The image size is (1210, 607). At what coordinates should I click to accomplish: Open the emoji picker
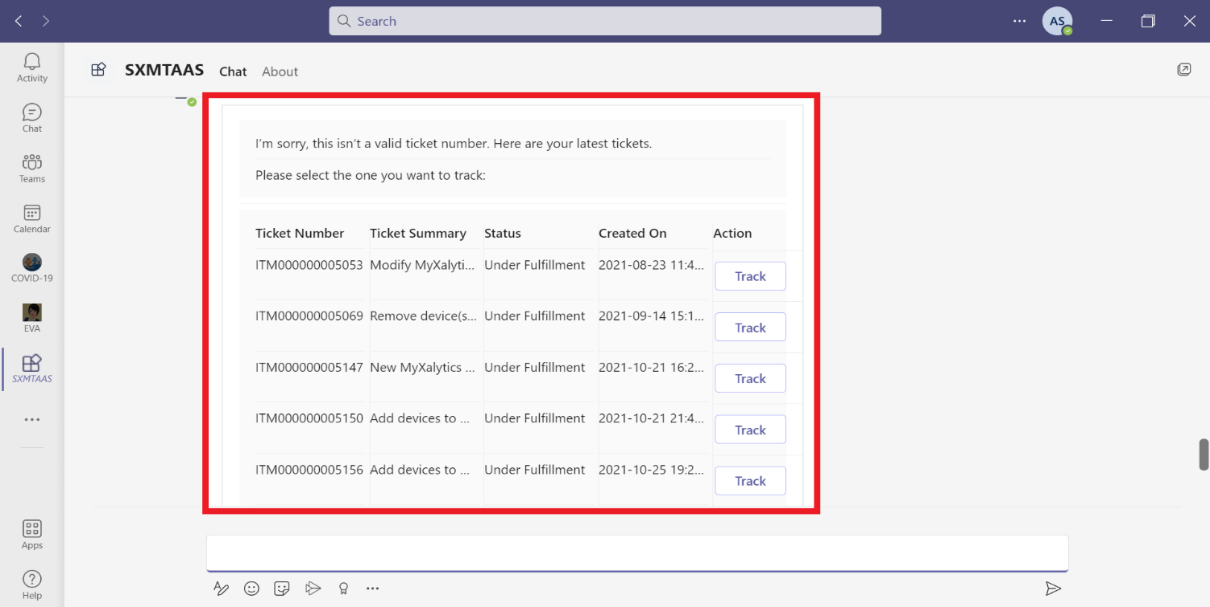pyautogui.click(x=251, y=588)
